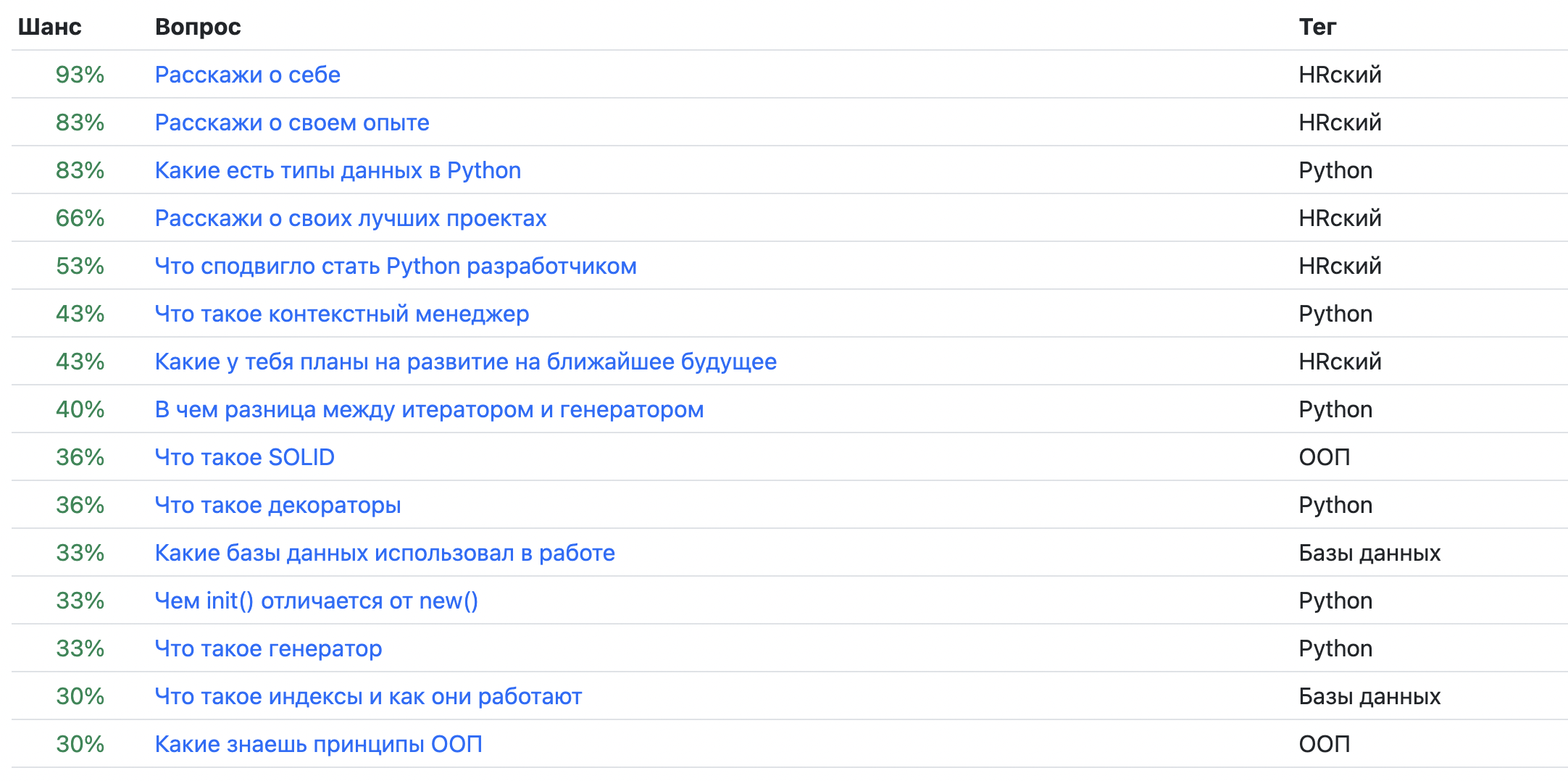Click 'Какие знаешь принципы ООП' link

(x=319, y=744)
